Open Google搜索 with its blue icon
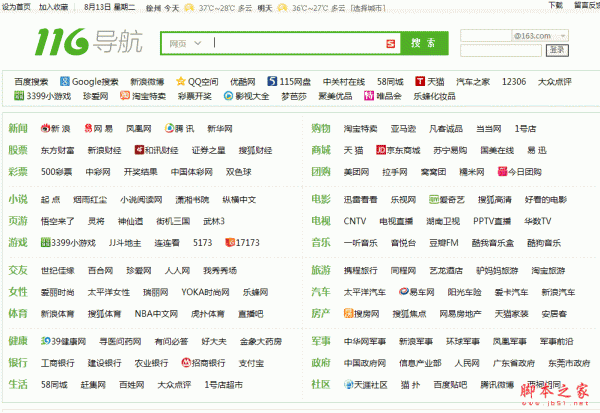 click(x=89, y=82)
